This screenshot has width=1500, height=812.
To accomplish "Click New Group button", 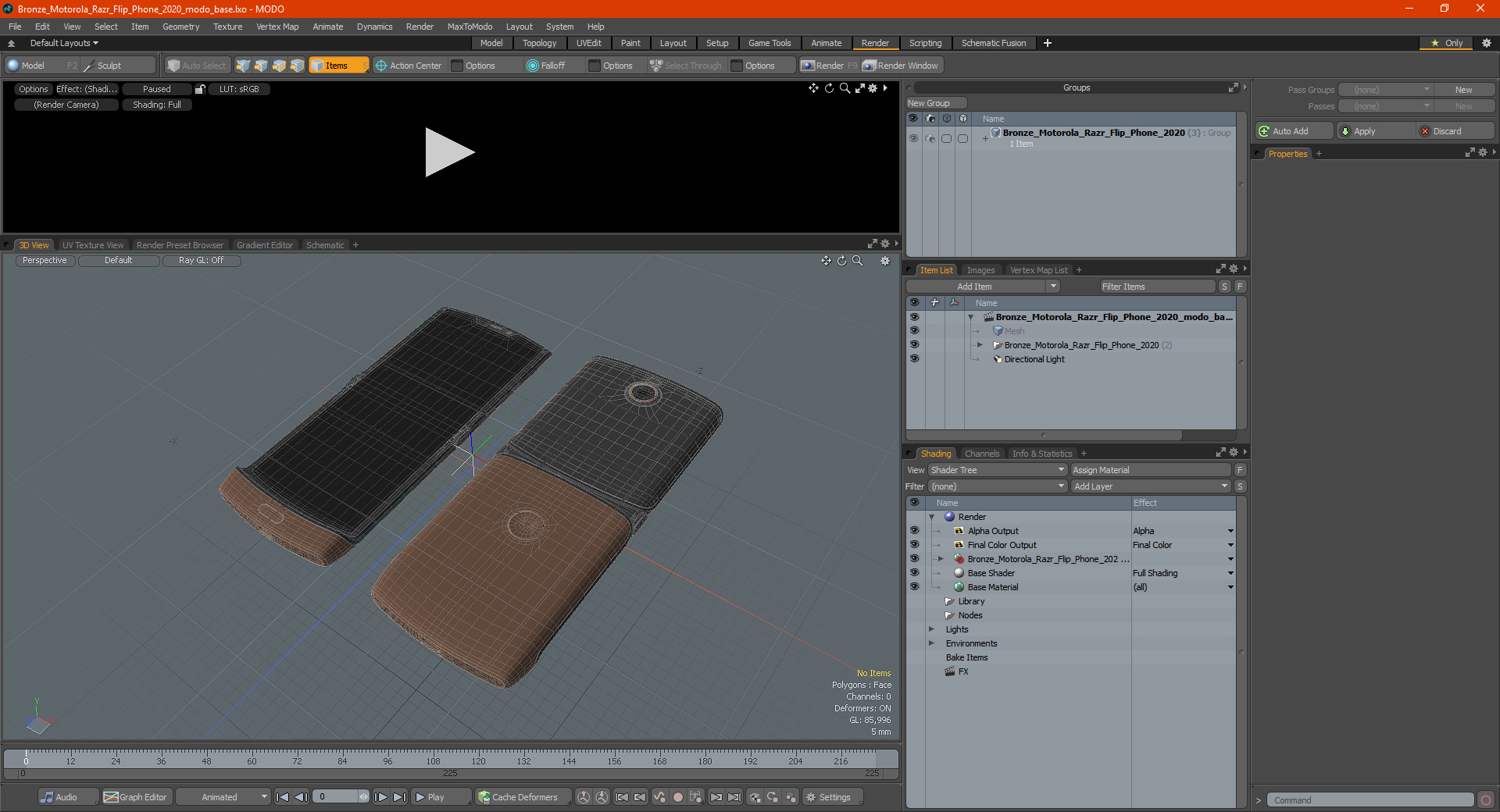I will point(936,103).
